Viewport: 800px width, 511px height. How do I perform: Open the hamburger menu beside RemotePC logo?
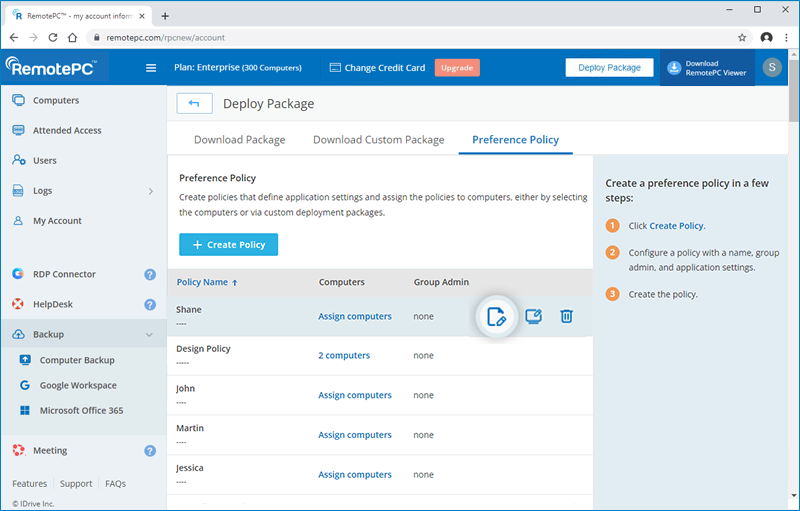[x=151, y=68]
